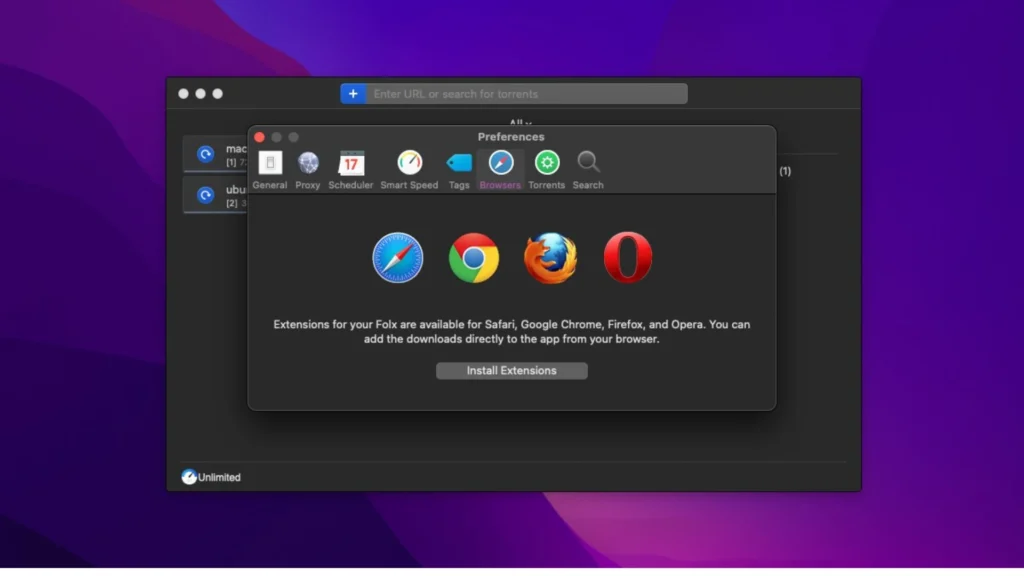Viewport: 1024px width, 576px height.
Task: Open Search preferences with the magnifier icon
Action: click(588, 163)
